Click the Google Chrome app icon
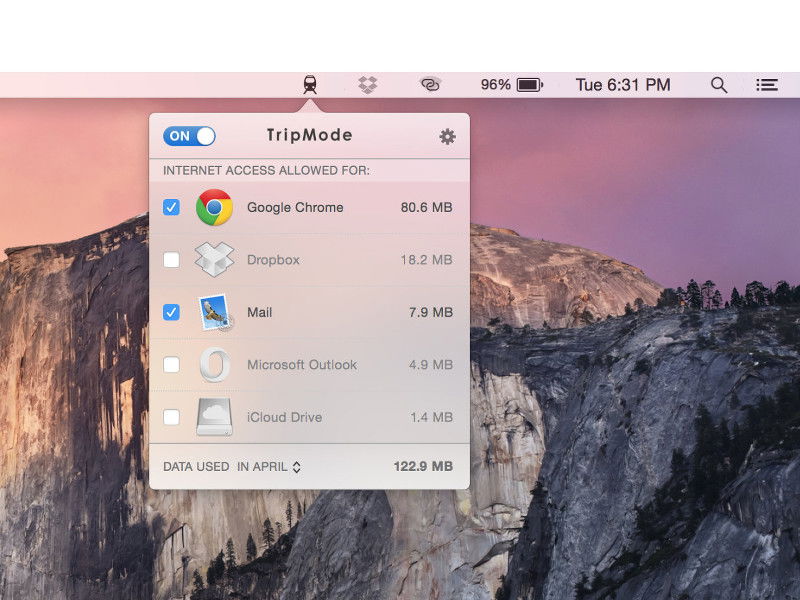 214,207
